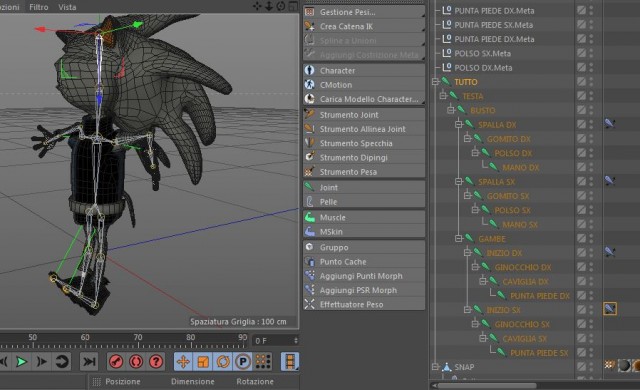Toggle the Rotation key icon
Screen dimensions: 640x390
[x=223, y=361]
